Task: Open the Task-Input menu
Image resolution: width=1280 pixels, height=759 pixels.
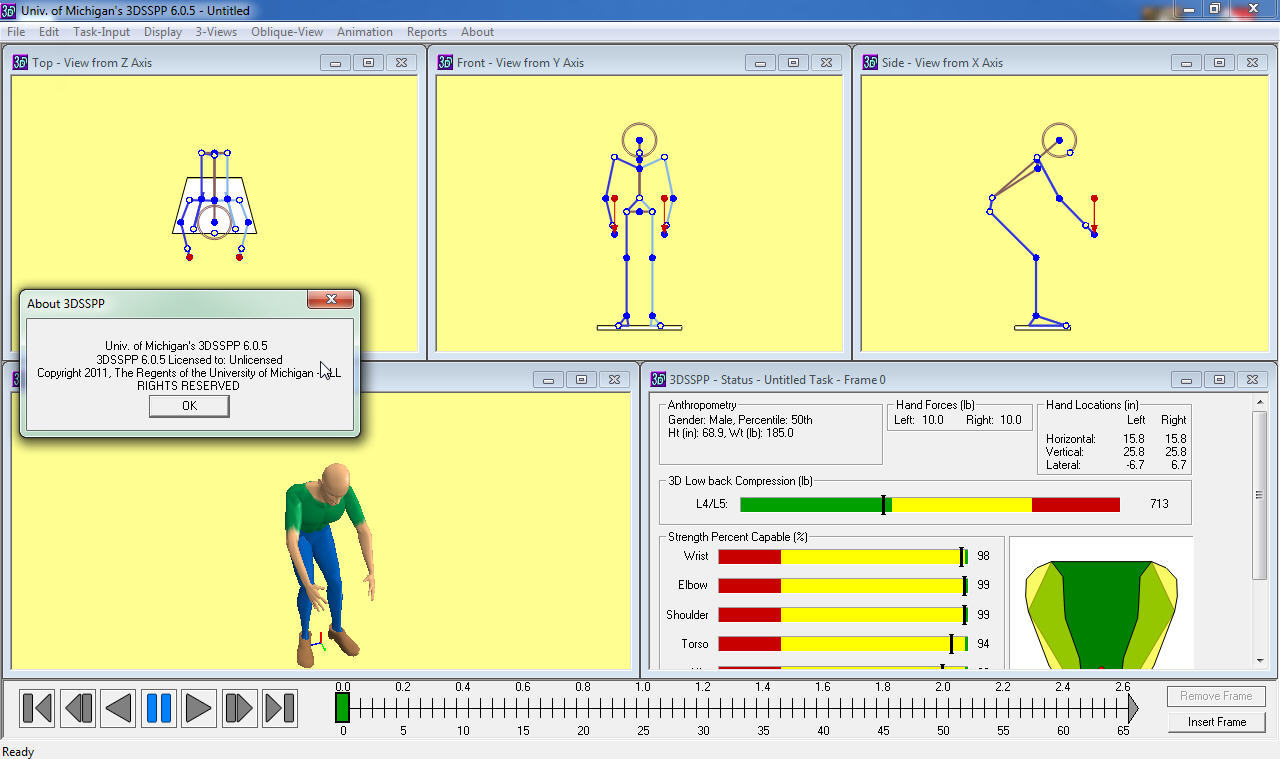Action: point(101,32)
